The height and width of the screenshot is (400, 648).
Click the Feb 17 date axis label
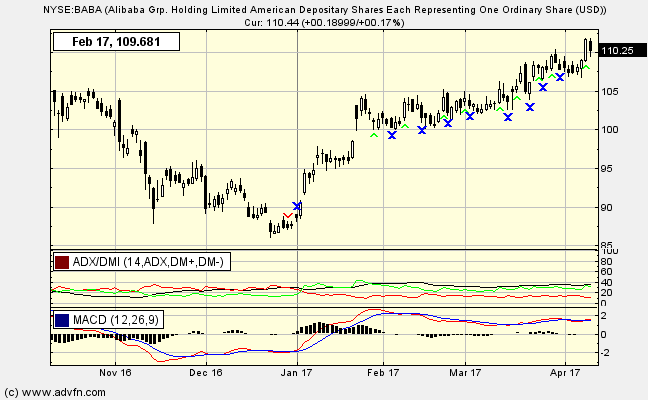[x=383, y=373]
